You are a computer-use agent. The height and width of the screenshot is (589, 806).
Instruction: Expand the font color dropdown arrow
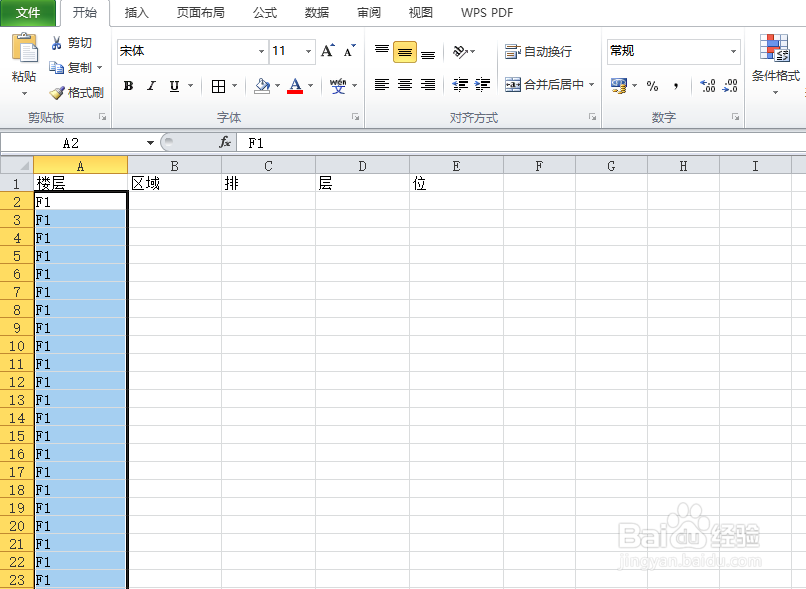tap(310, 86)
